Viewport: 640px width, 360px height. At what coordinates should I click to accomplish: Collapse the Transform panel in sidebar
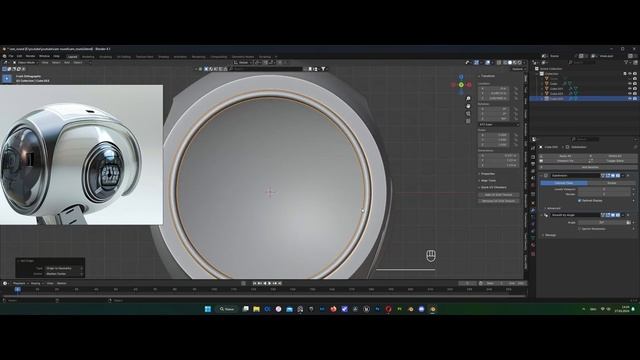click(x=487, y=76)
